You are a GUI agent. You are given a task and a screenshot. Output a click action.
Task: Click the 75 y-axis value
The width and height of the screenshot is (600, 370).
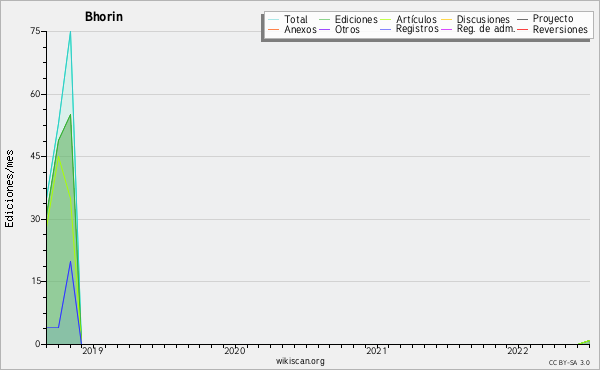tap(36, 31)
